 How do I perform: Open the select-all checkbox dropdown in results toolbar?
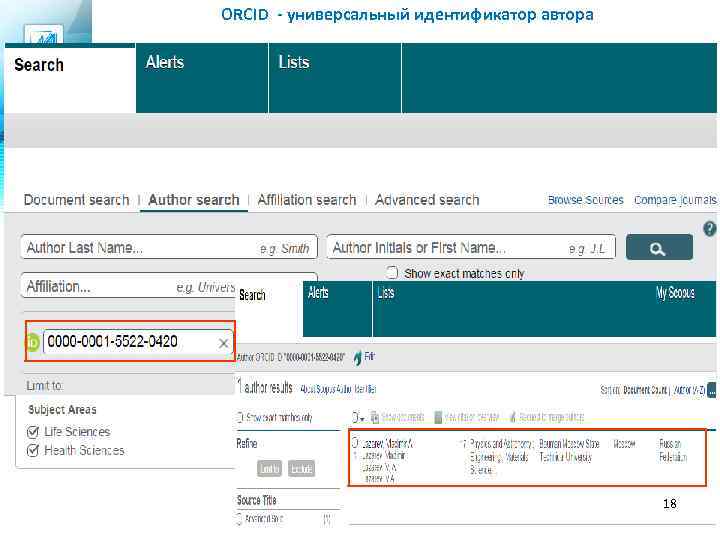coord(359,417)
